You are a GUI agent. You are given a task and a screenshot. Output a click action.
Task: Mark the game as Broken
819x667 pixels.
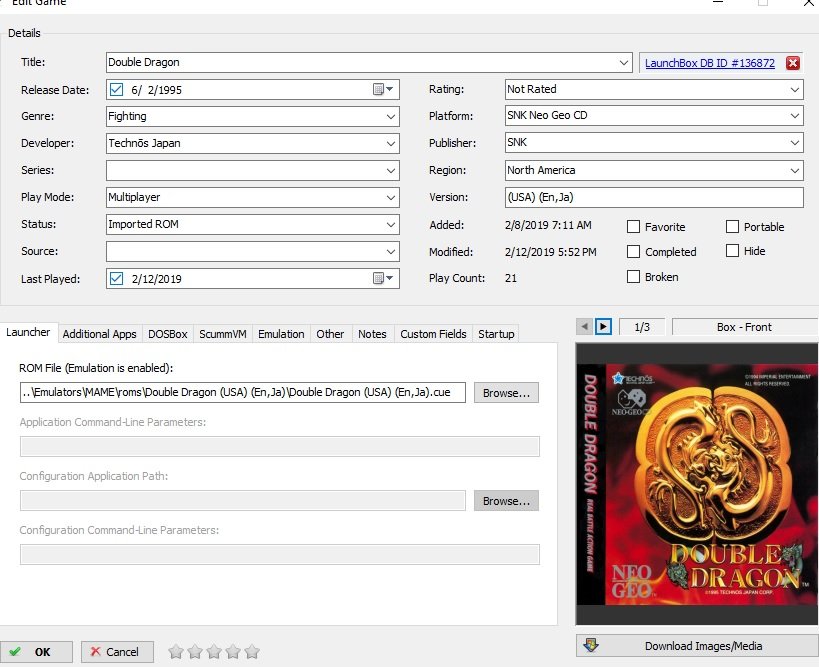coord(633,276)
